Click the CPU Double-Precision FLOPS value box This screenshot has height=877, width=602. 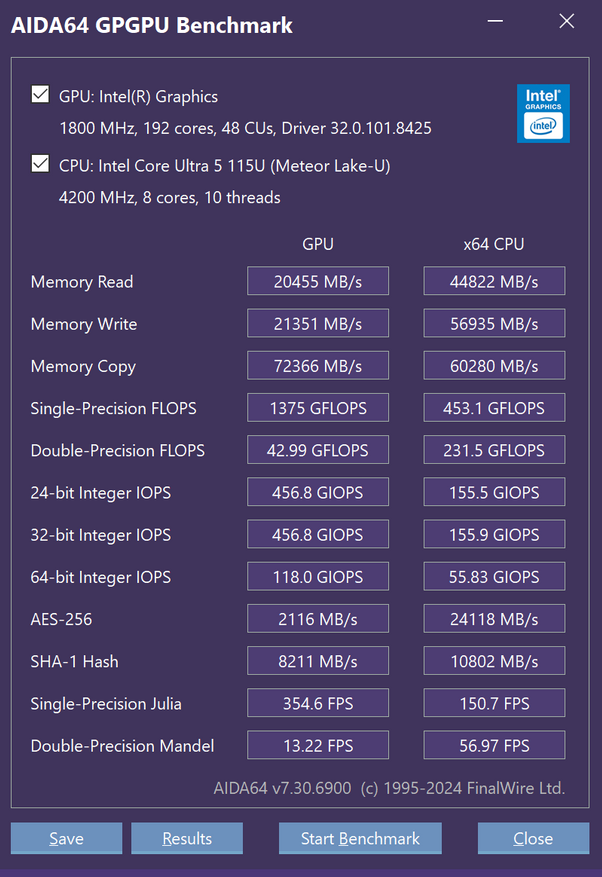point(494,450)
